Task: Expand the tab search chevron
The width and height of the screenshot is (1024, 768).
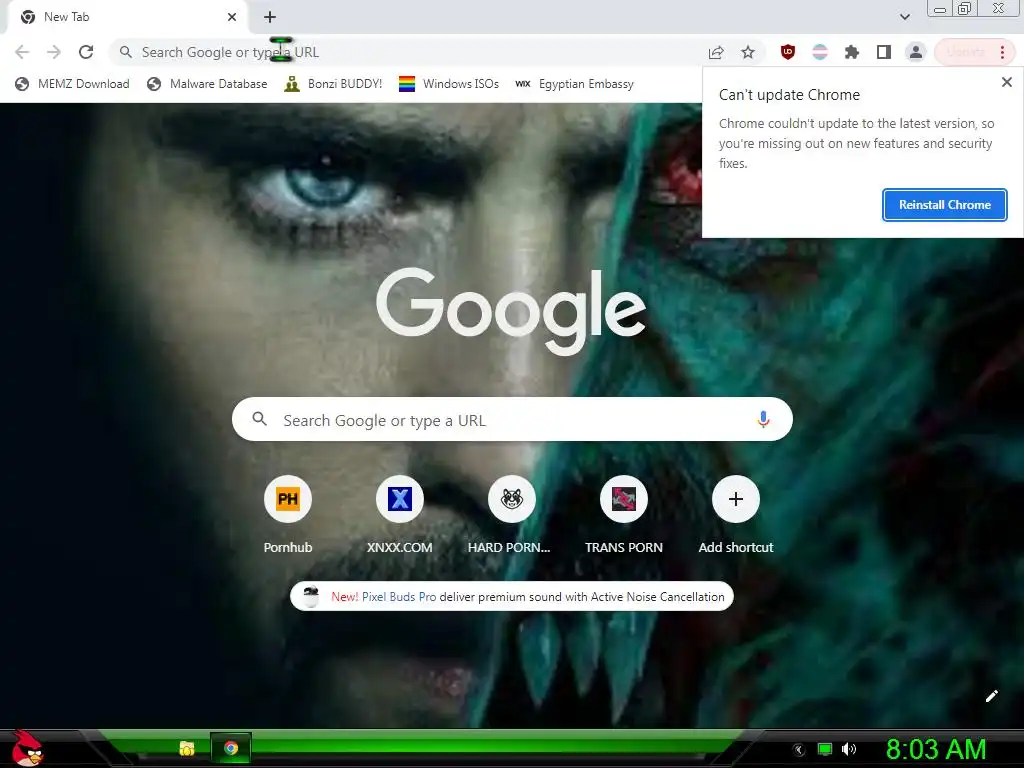Action: pos(904,17)
